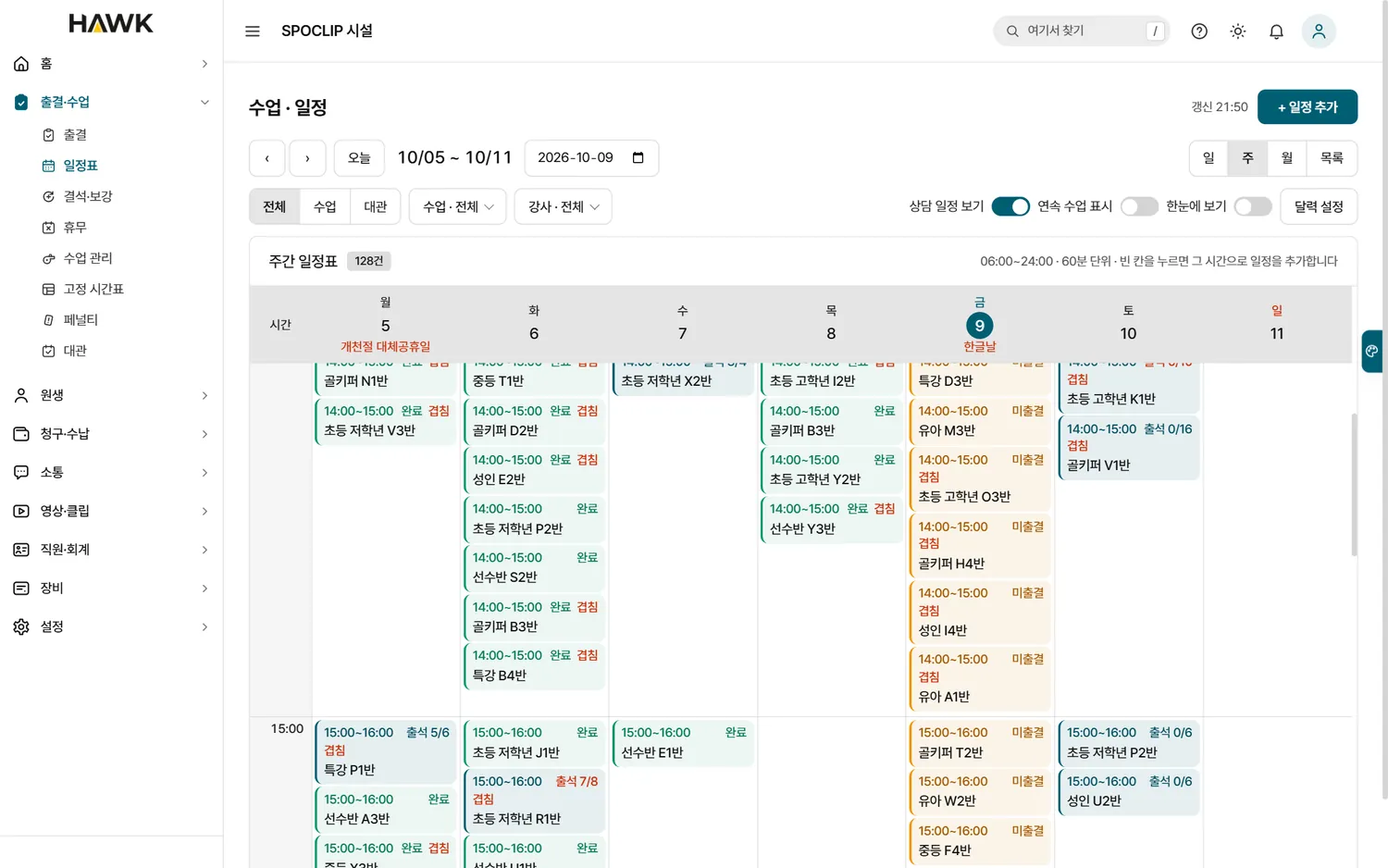Switch to the 일 day view tab
Screen dimensions: 1388x868
click(1208, 158)
